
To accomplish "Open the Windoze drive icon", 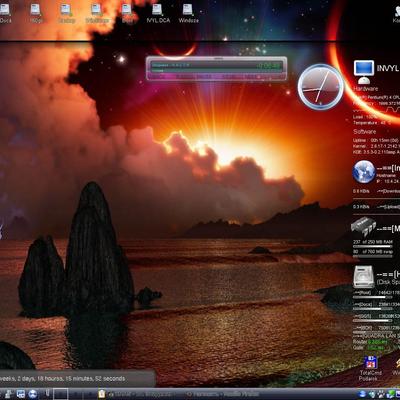I will pos(188,13).
